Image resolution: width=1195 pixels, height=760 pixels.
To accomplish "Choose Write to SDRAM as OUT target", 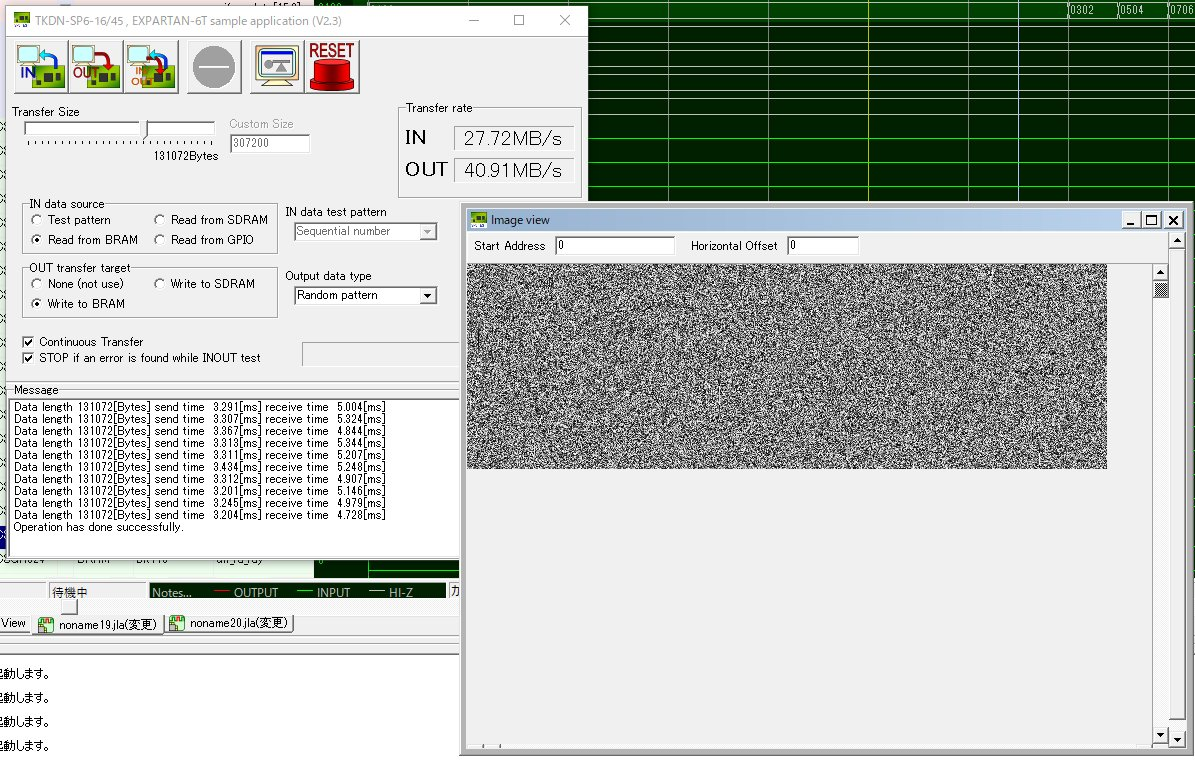I will click(161, 284).
